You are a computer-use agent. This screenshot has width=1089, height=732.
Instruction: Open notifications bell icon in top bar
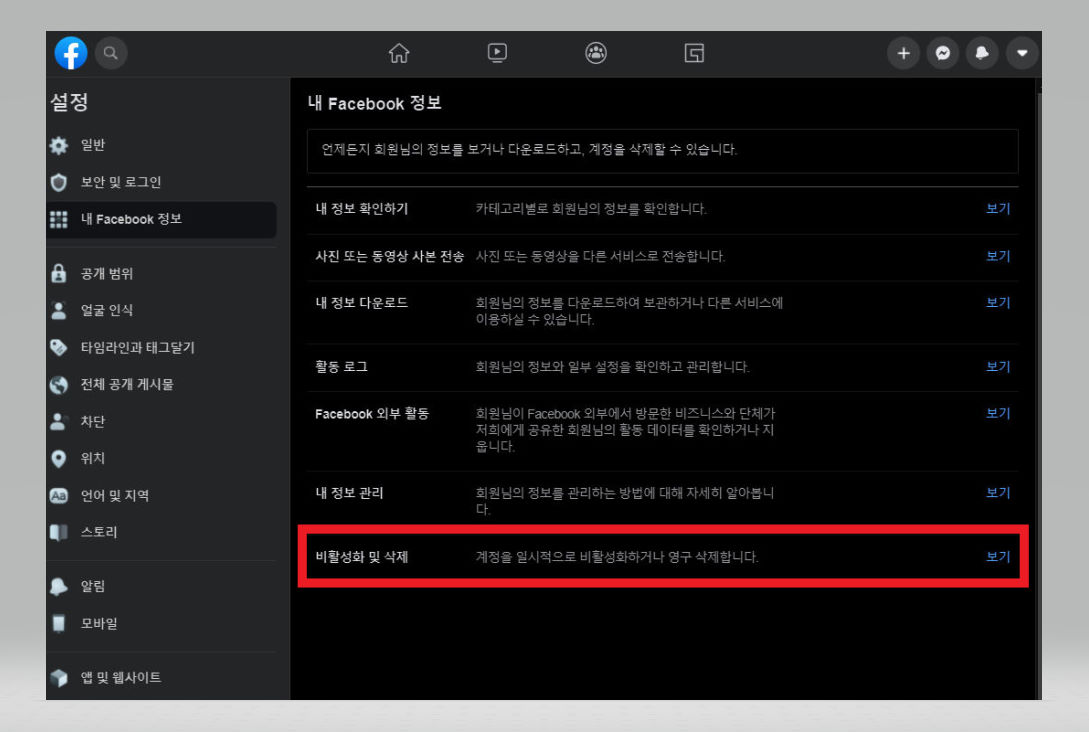point(982,53)
